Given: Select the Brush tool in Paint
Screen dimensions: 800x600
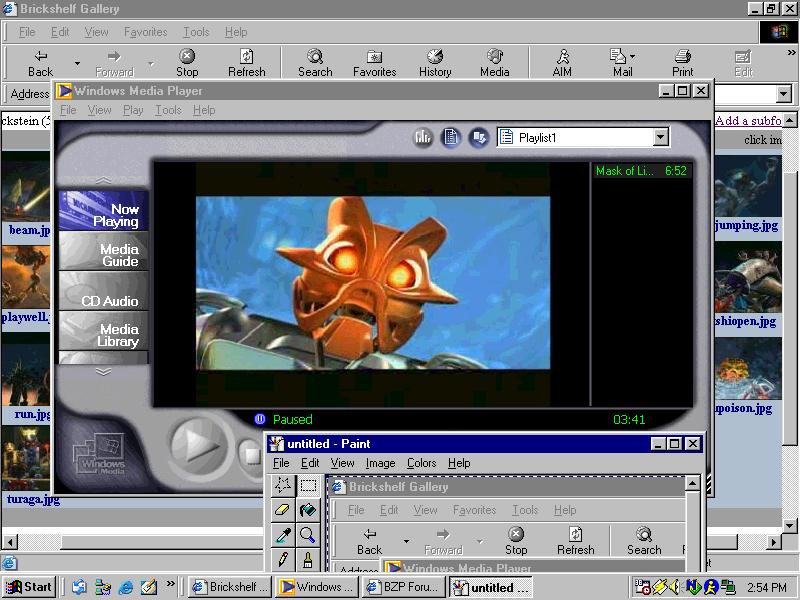Looking at the screenshot, I should (308, 560).
